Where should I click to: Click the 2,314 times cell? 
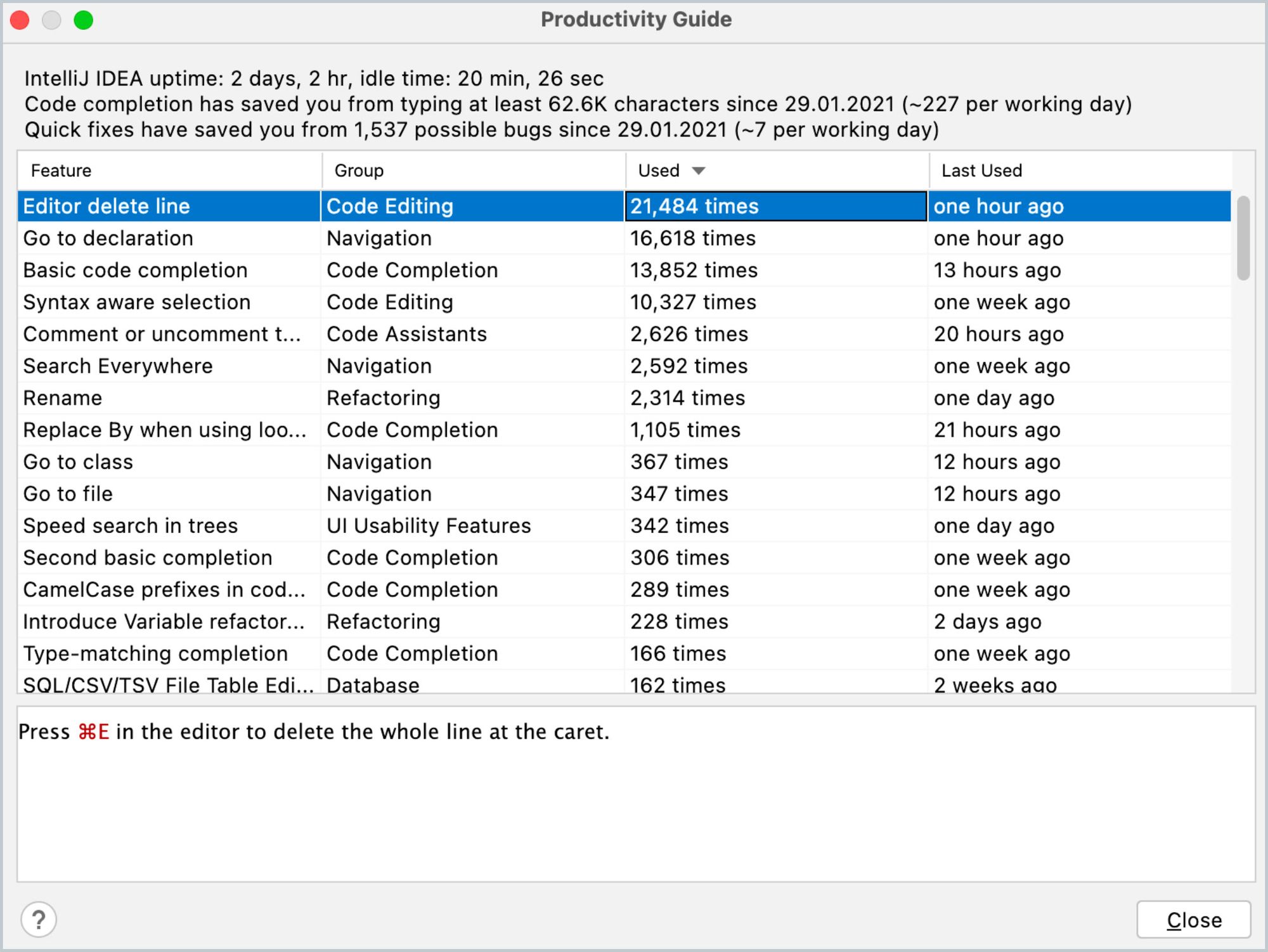click(777, 398)
